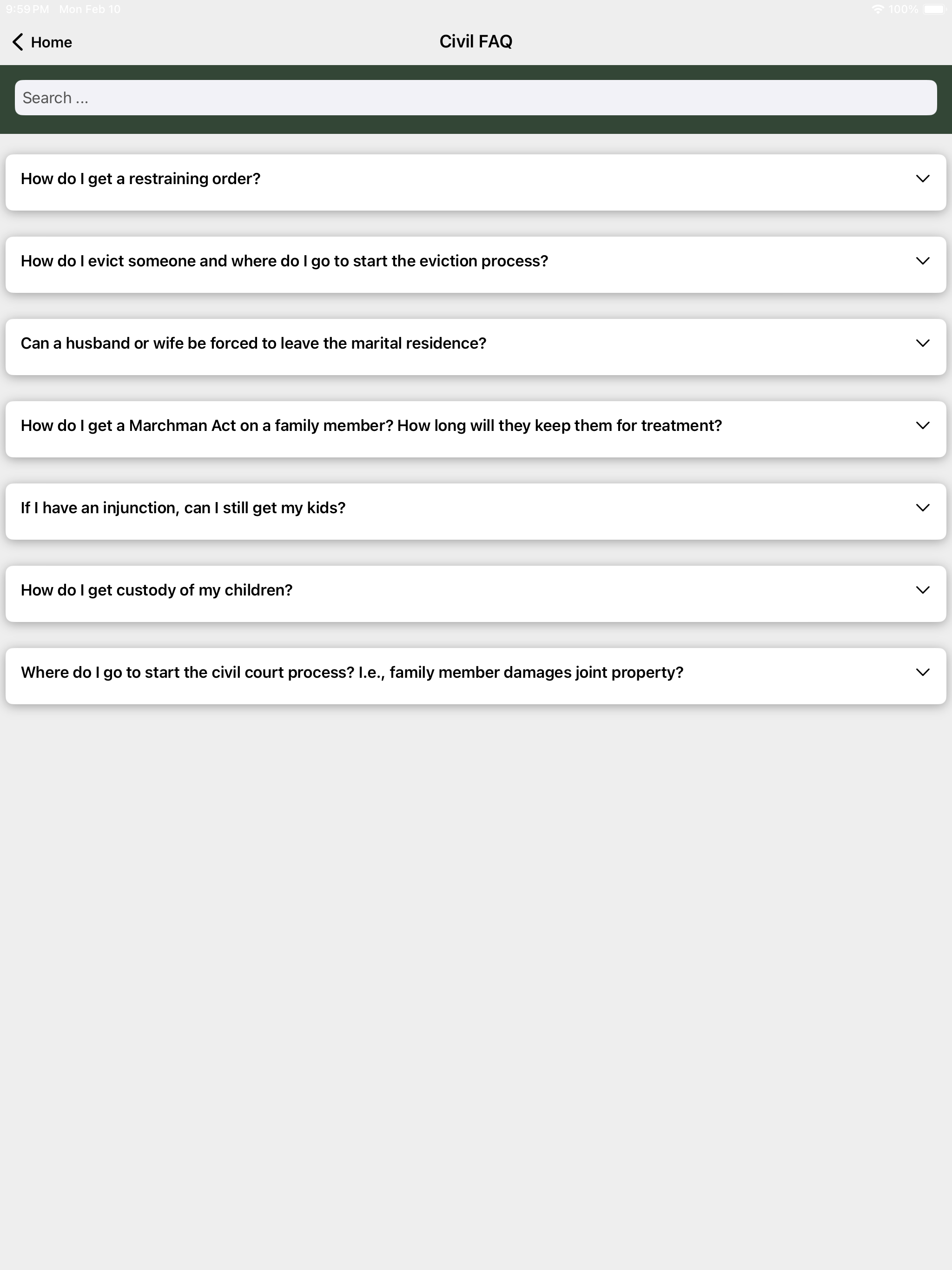Open 'How do I get a restraining order?'
This screenshot has height=1270, width=952.
(x=476, y=182)
